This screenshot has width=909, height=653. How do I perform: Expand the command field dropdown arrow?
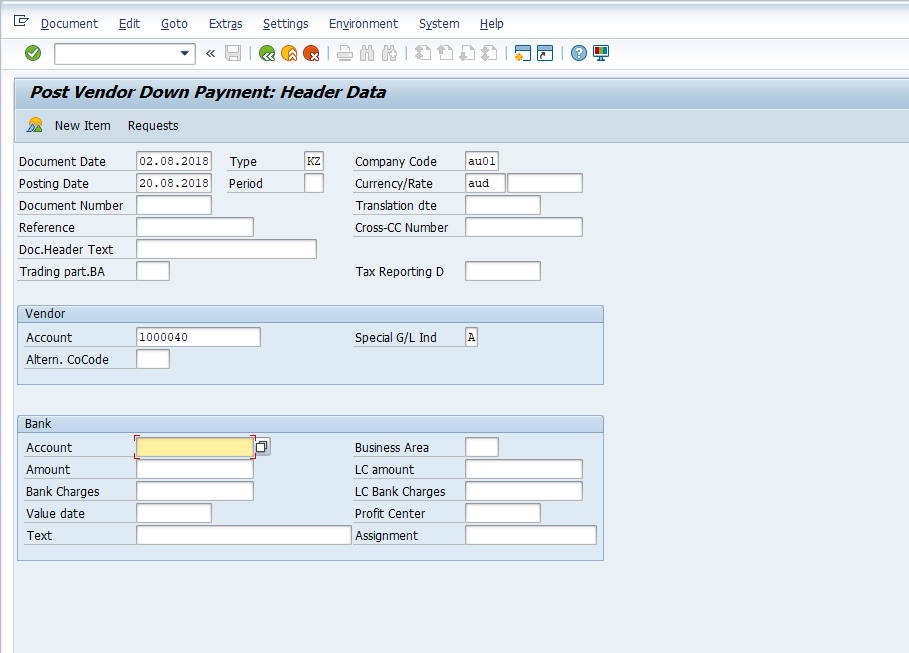coord(184,53)
